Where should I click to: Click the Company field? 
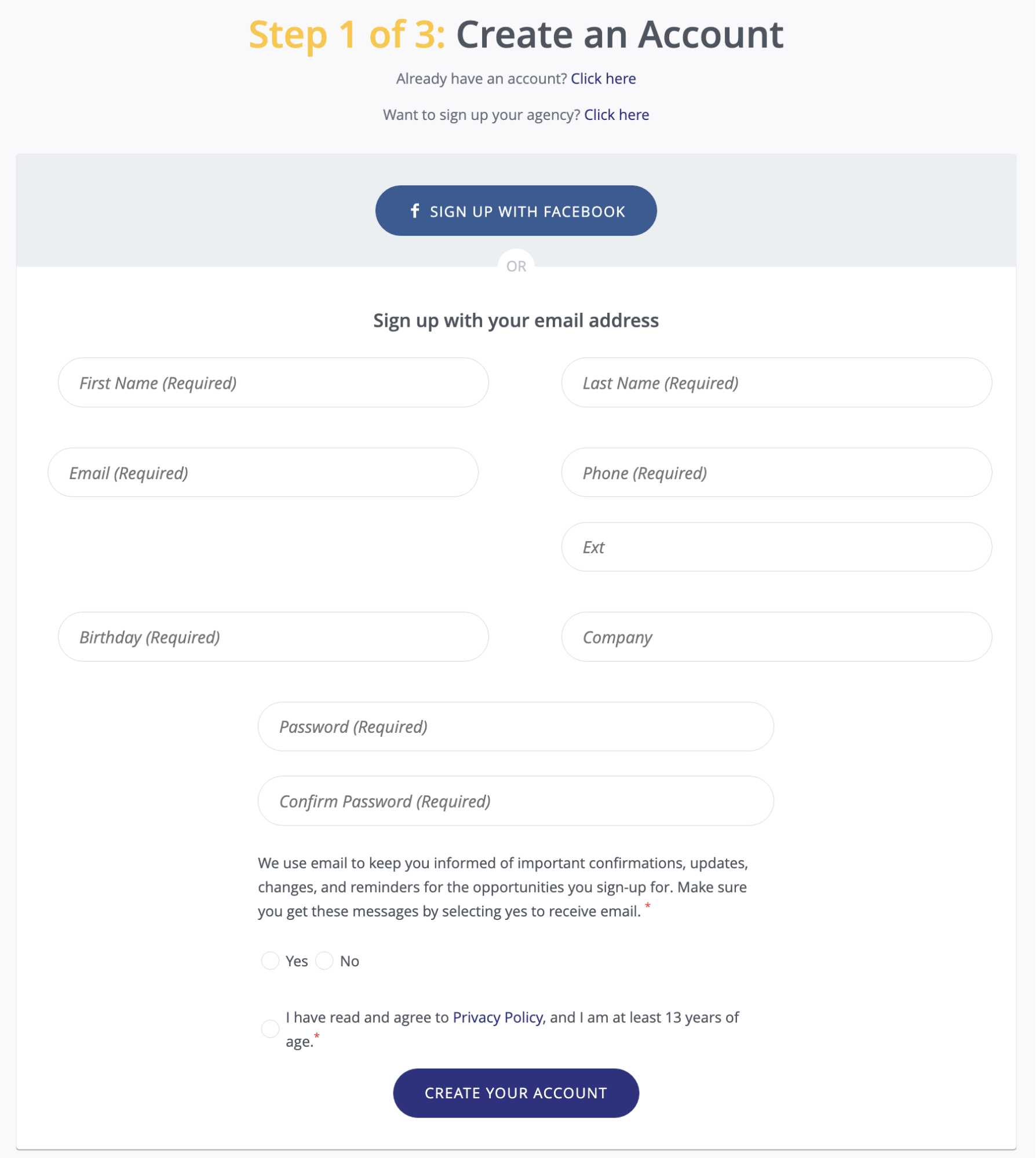(x=776, y=637)
